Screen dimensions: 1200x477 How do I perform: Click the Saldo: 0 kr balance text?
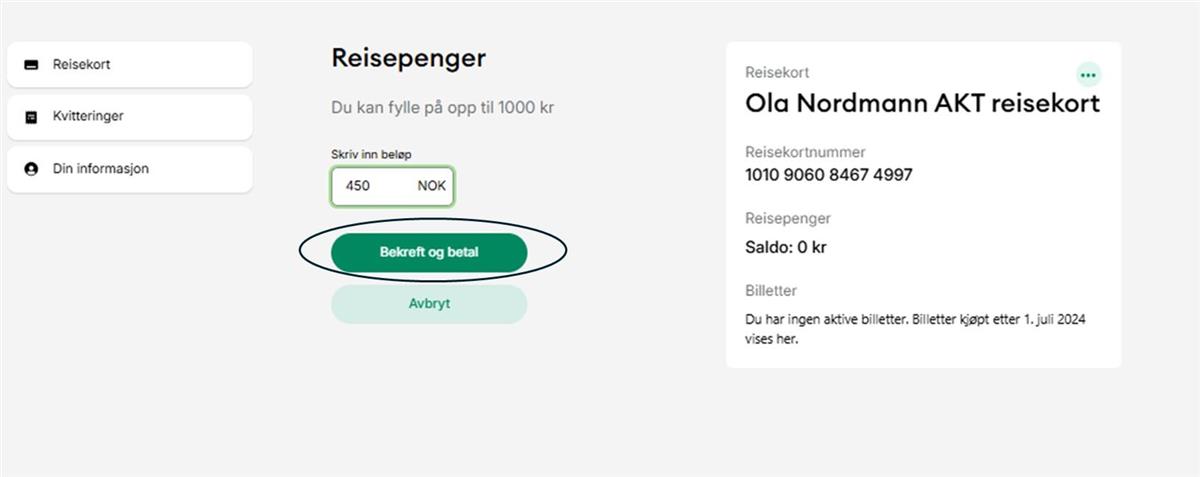pyautogui.click(x=786, y=247)
